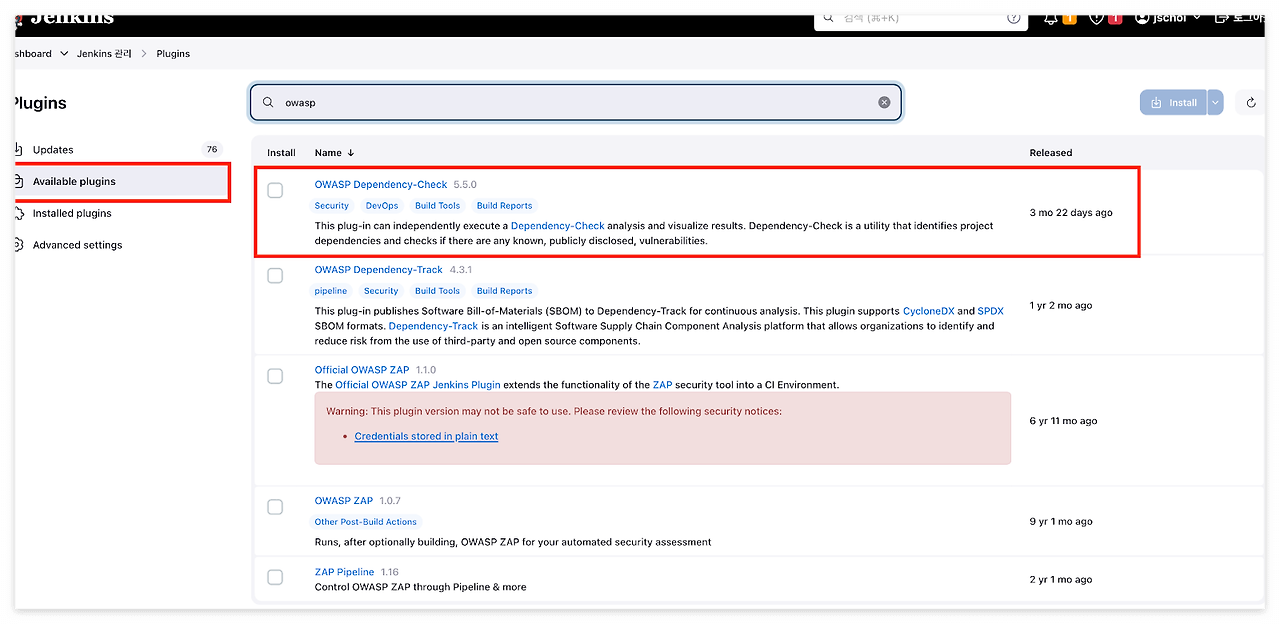Select Available plugins in sidebar
Viewport: 1280px width, 624px height.
coord(121,181)
